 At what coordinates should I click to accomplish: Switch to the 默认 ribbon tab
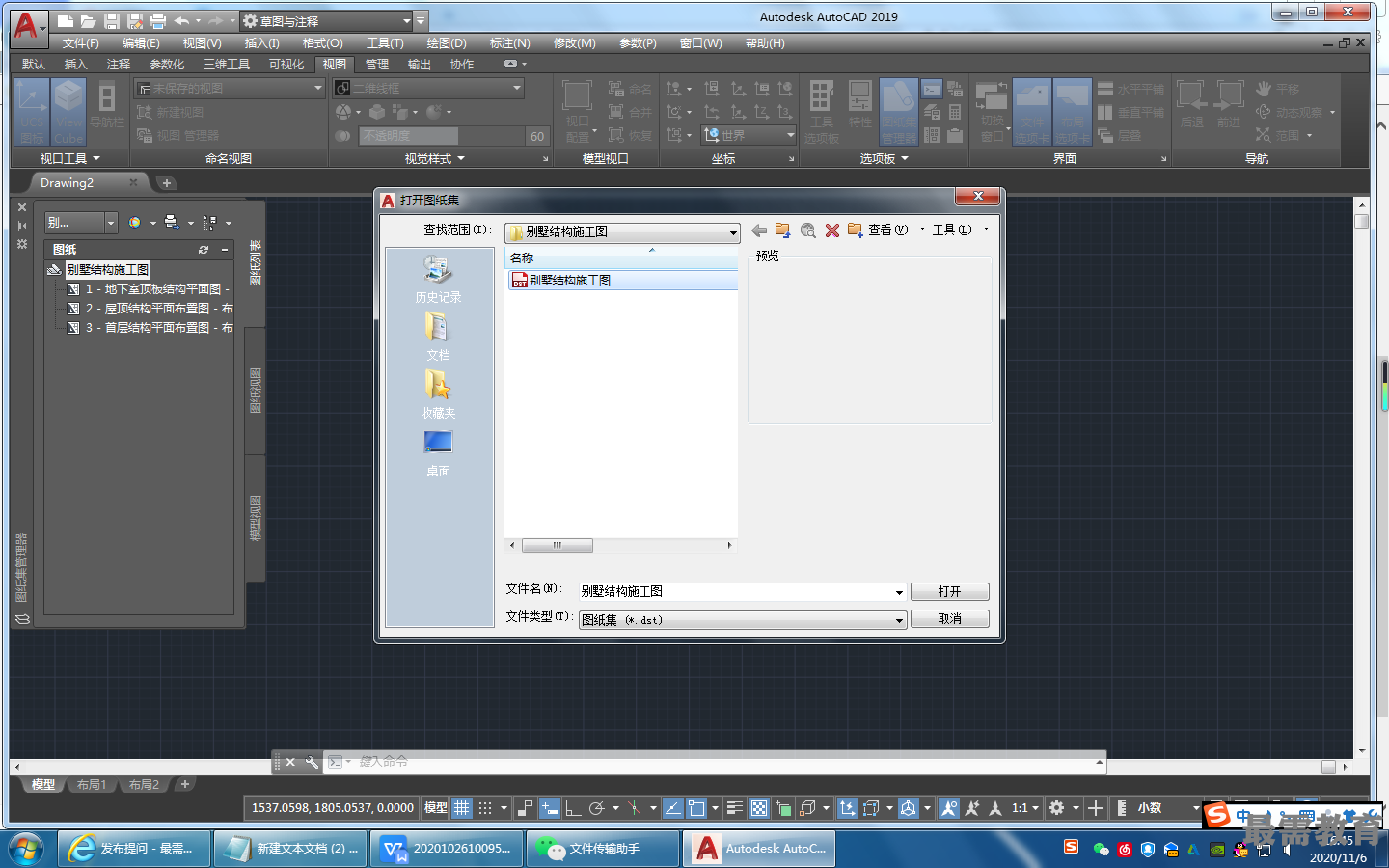click(x=34, y=65)
